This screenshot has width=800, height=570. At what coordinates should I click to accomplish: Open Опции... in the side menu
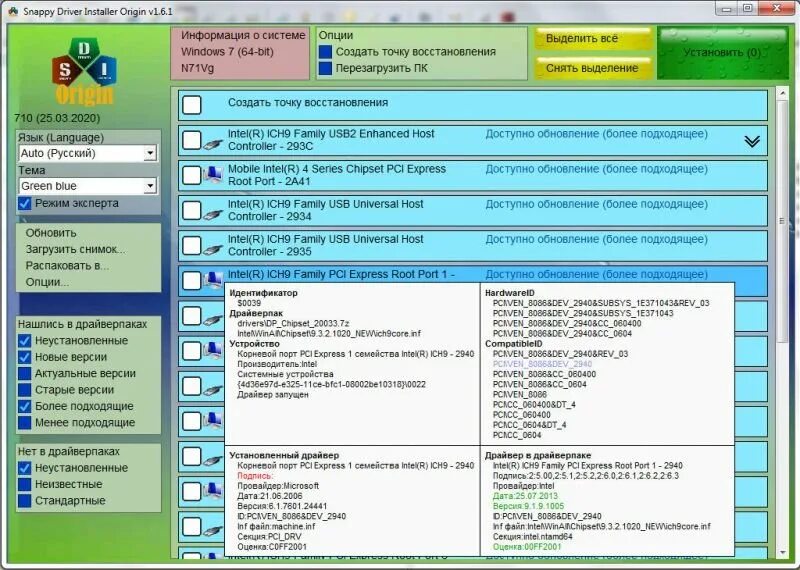coord(47,282)
